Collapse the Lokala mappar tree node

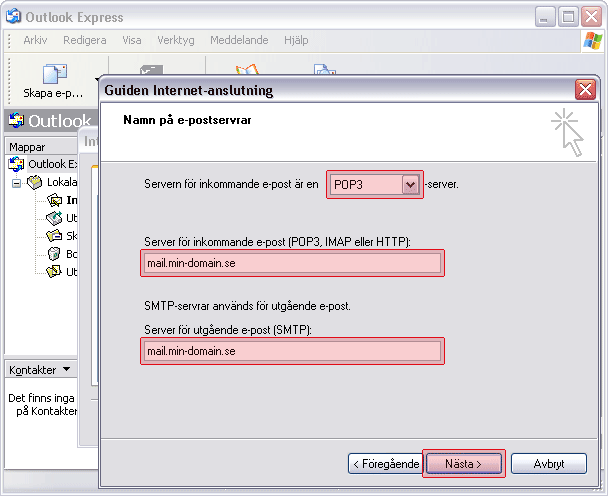[x=16, y=183]
